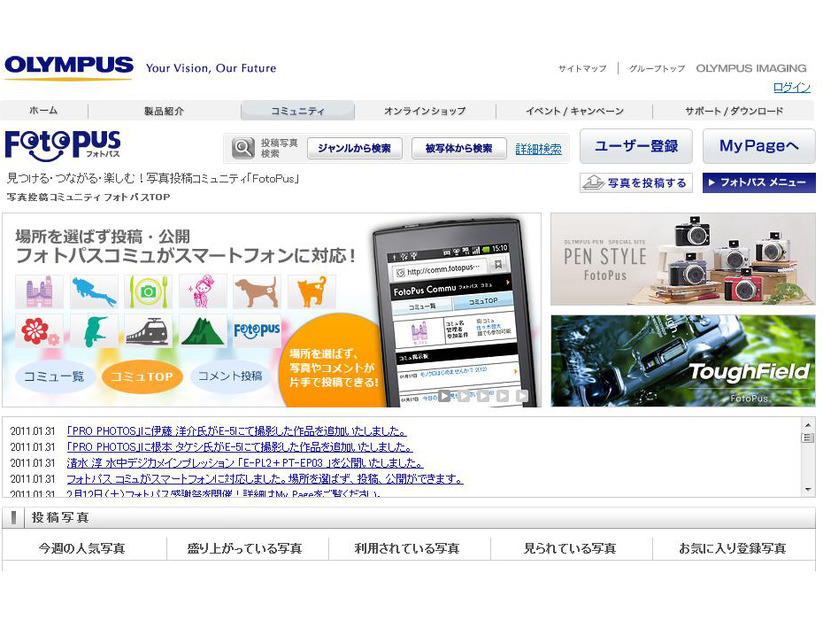Open the 製品紹介 menu
Image resolution: width=823 pixels, height=620 pixels.
point(164,111)
